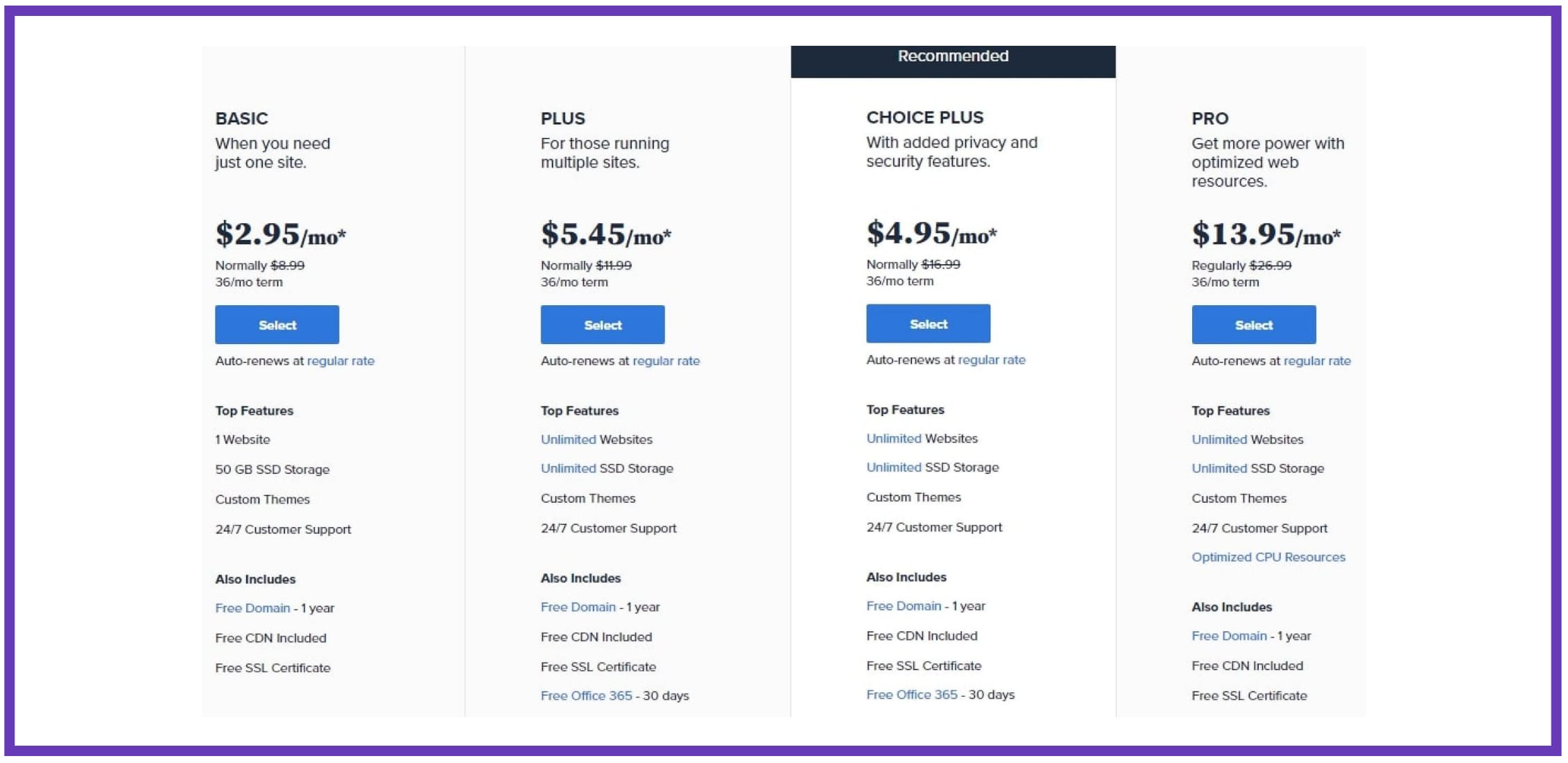This screenshot has height=763, width=1568.
Task: Select the PLUS plan button
Action: pos(603,325)
